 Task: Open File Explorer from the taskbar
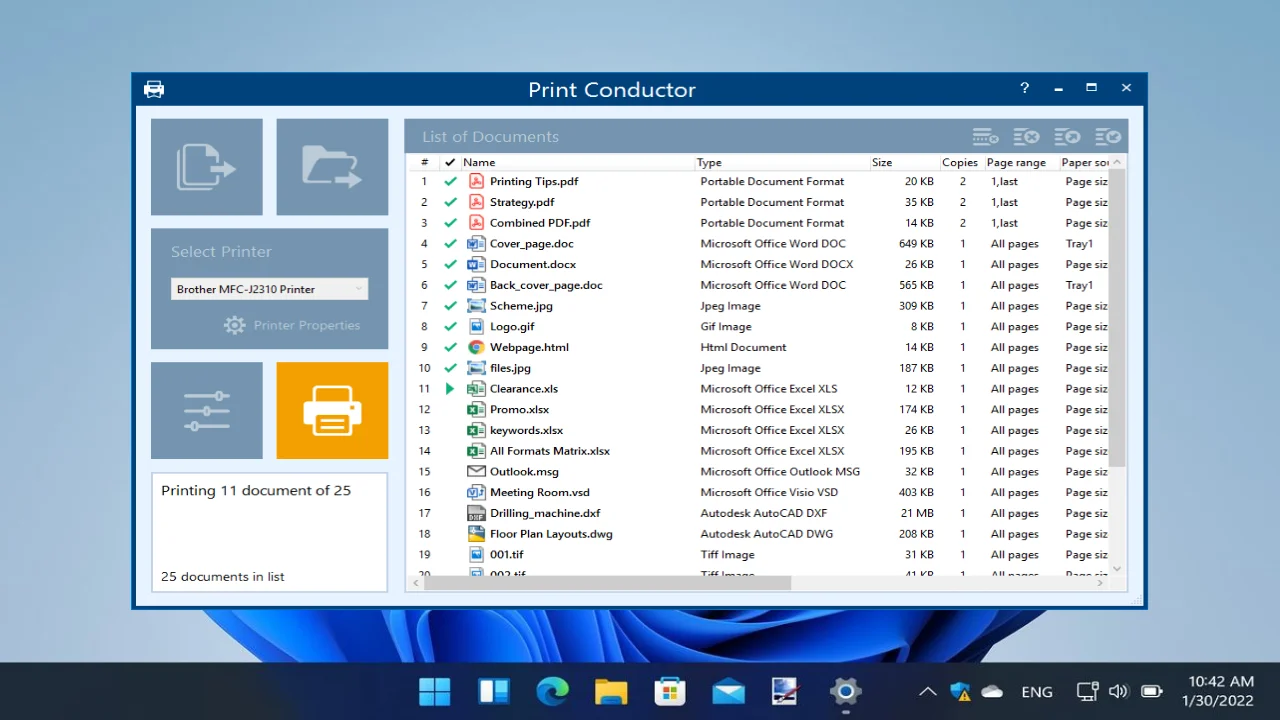pos(611,691)
